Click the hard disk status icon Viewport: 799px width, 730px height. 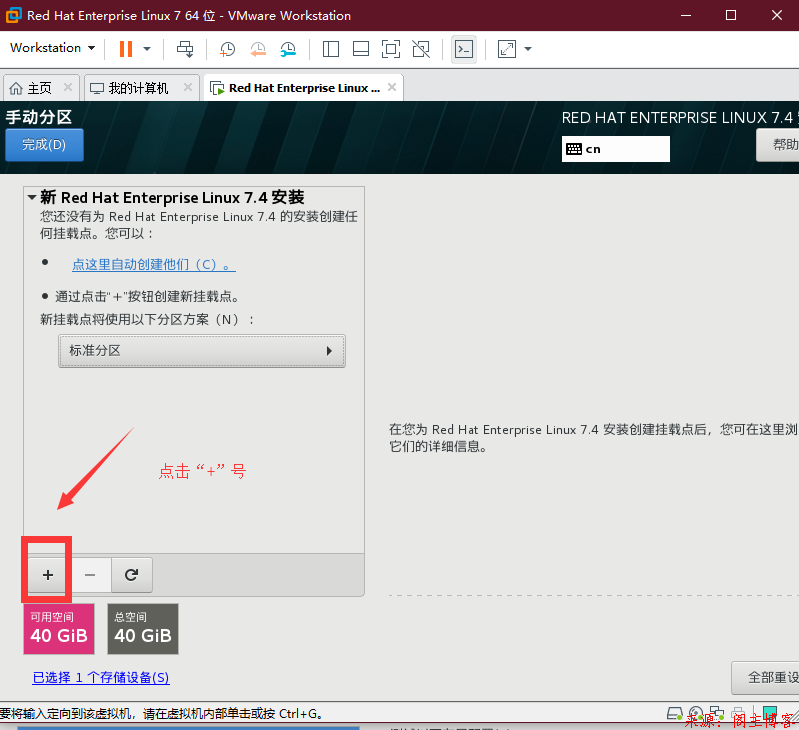pos(675,714)
